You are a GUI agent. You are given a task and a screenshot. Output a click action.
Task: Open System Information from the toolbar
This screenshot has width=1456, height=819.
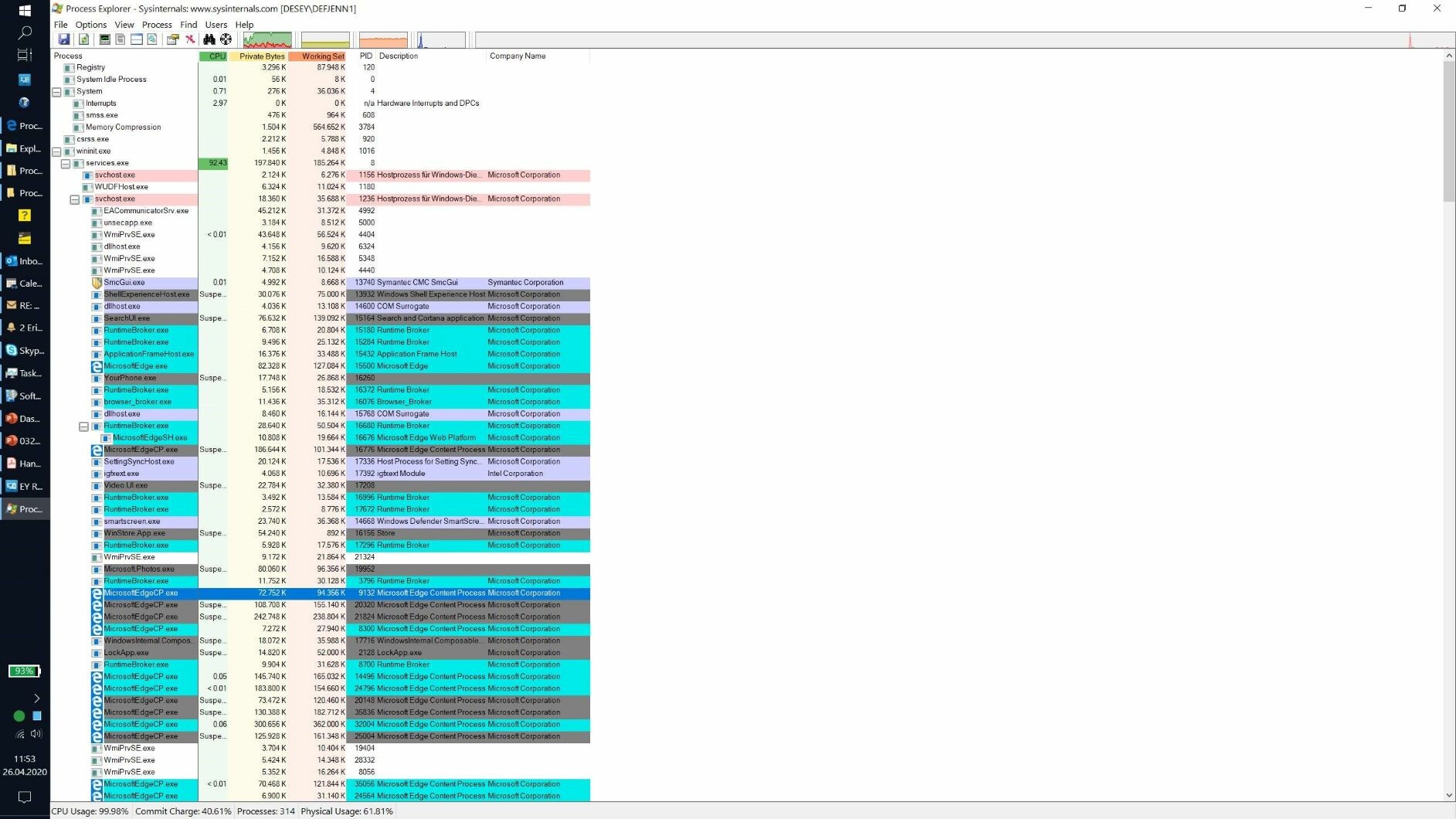104,39
